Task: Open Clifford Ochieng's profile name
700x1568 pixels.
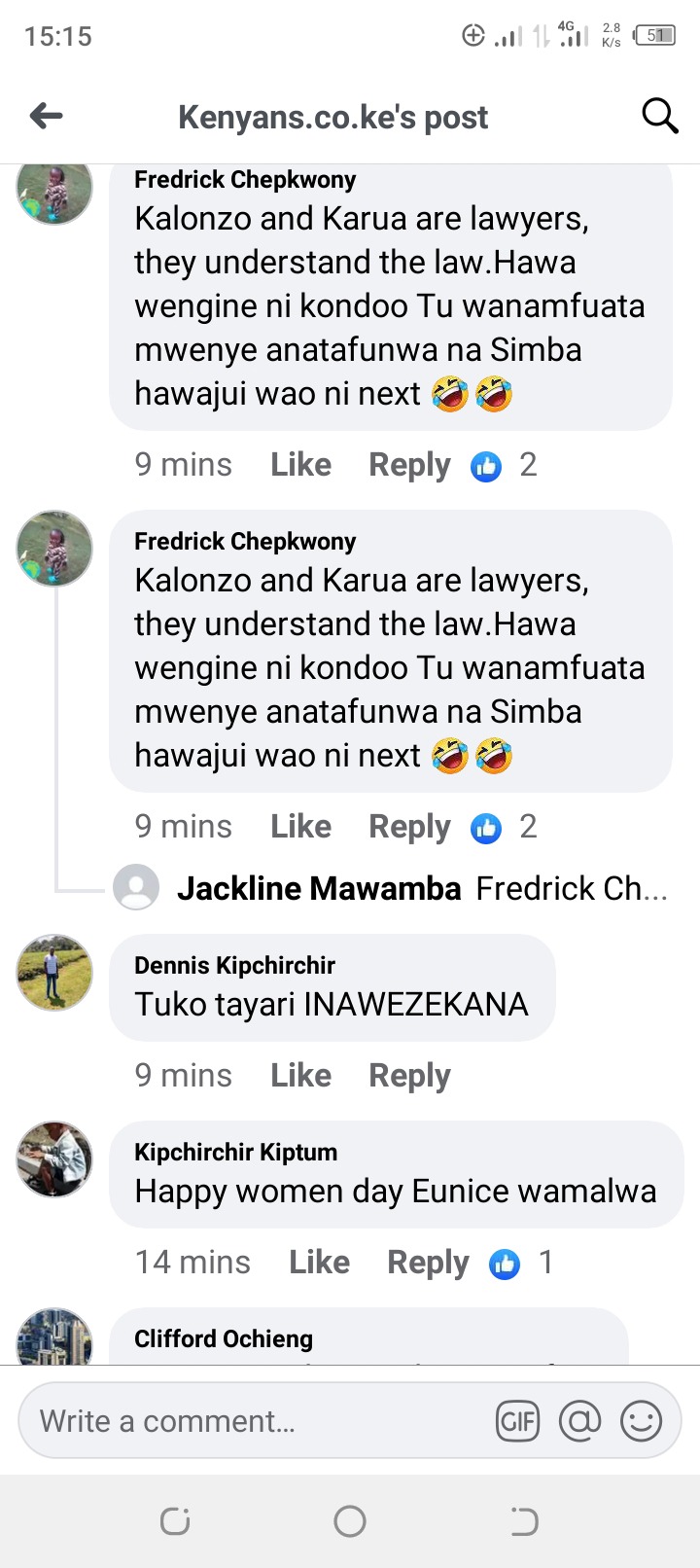Action: coord(224,1338)
